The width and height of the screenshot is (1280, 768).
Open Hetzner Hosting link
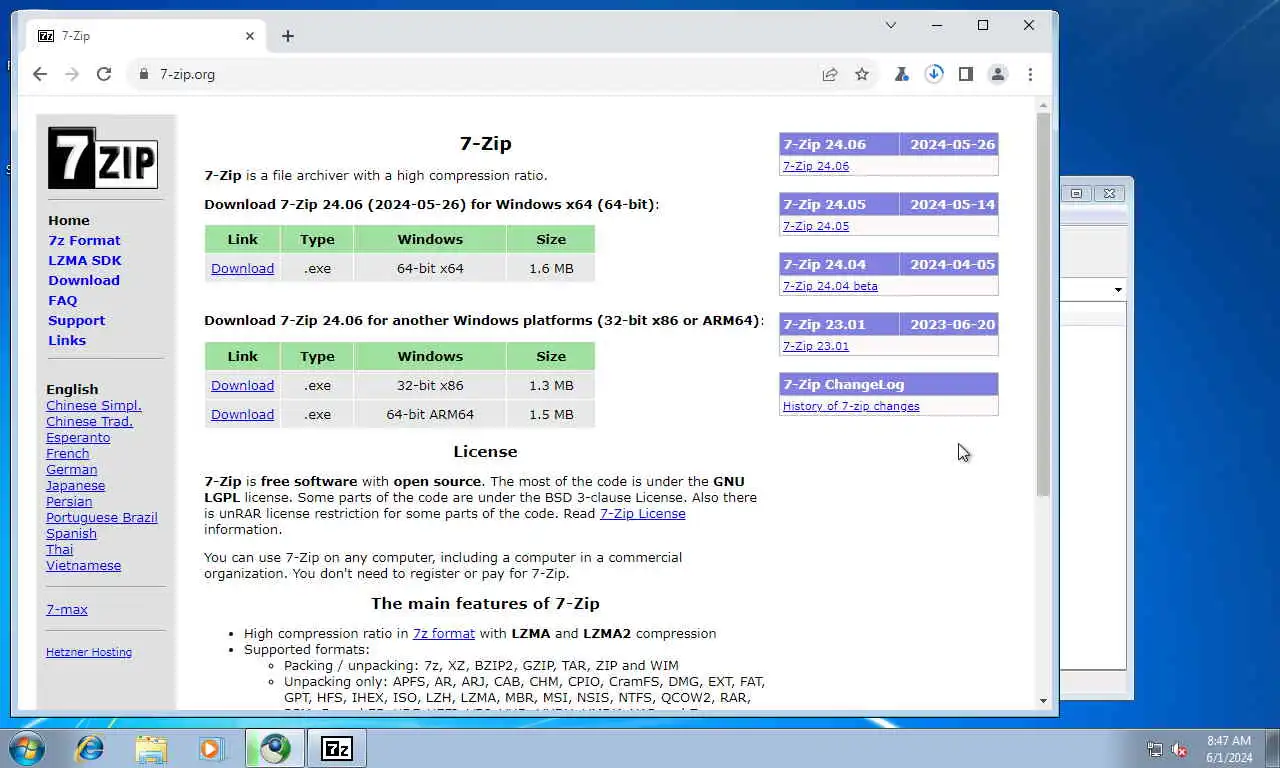[x=89, y=652]
